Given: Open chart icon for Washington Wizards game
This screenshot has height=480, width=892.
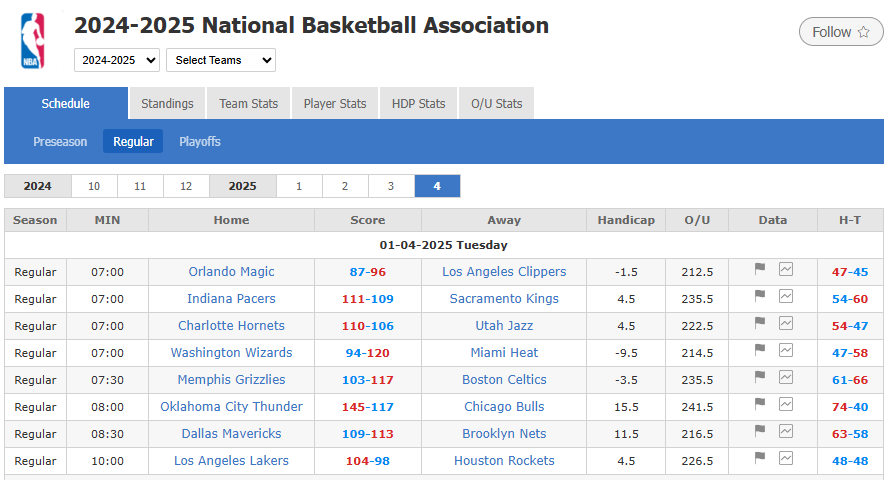Looking at the screenshot, I should [786, 350].
